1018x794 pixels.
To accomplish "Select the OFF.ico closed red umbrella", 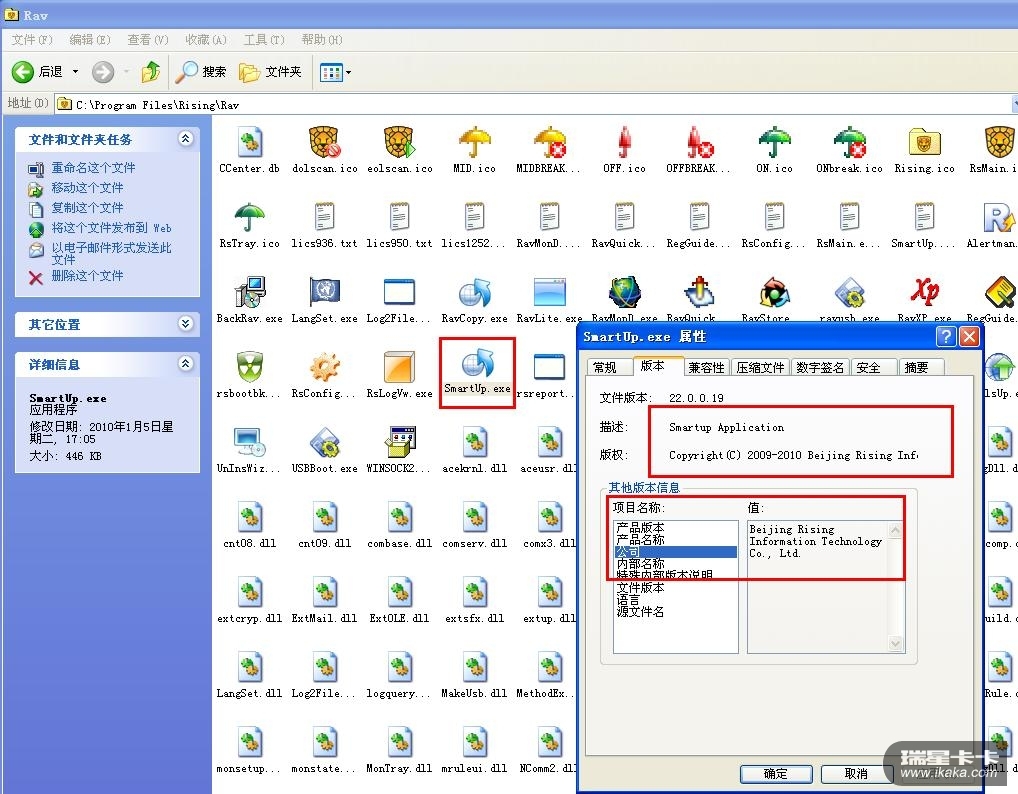I will coord(625,142).
